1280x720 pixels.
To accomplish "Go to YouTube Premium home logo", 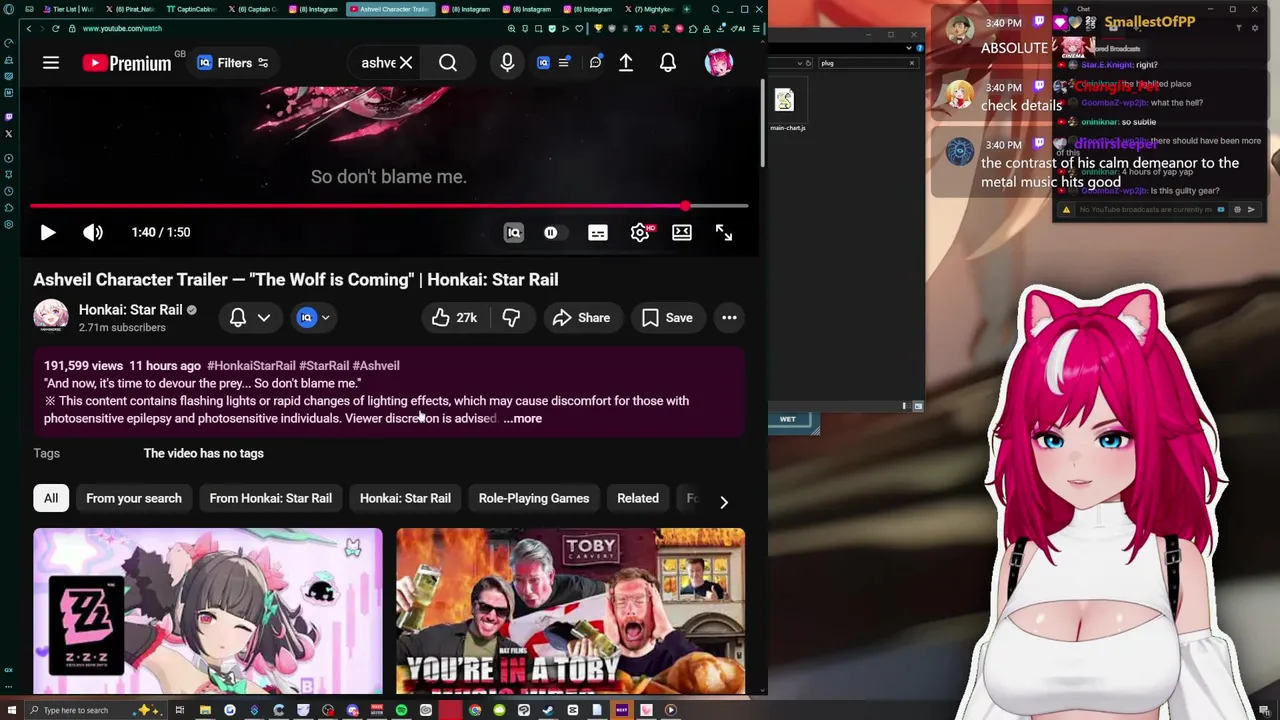I will (126, 63).
